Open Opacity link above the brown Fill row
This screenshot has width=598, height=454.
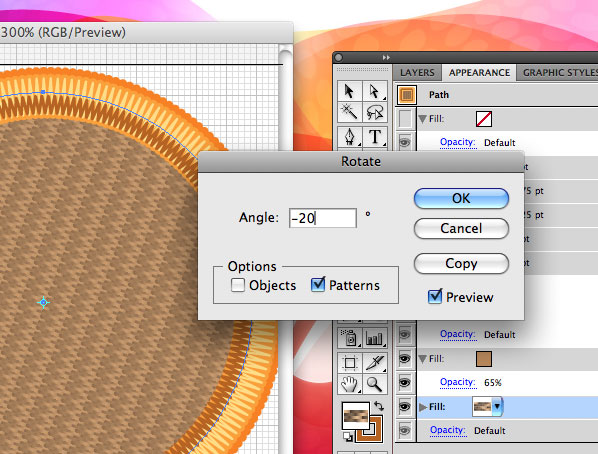[x=458, y=334]
